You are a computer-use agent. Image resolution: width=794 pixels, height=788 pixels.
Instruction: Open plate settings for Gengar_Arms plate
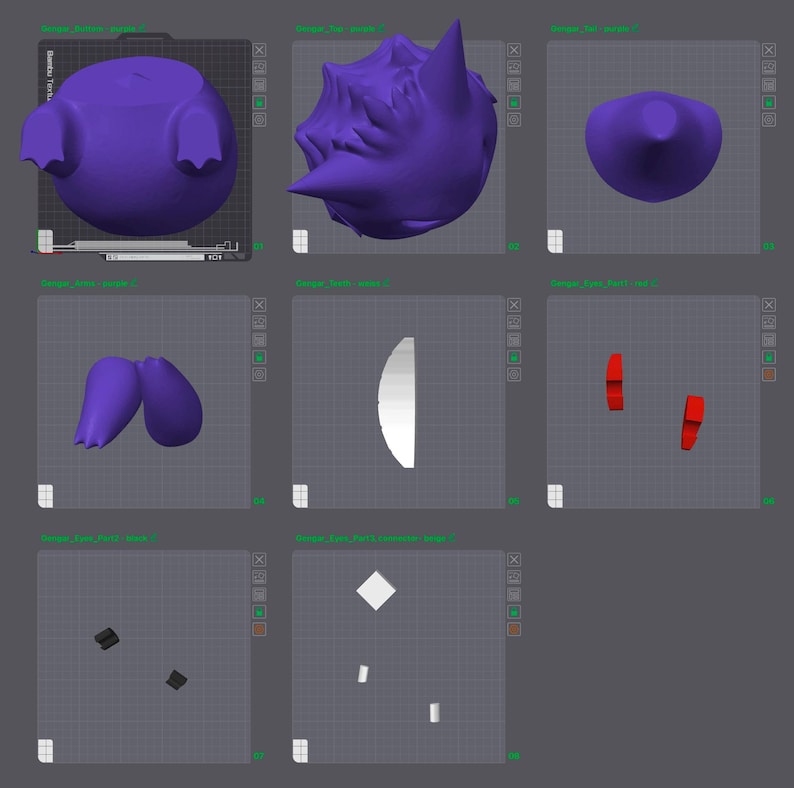[x=259, y=375]
